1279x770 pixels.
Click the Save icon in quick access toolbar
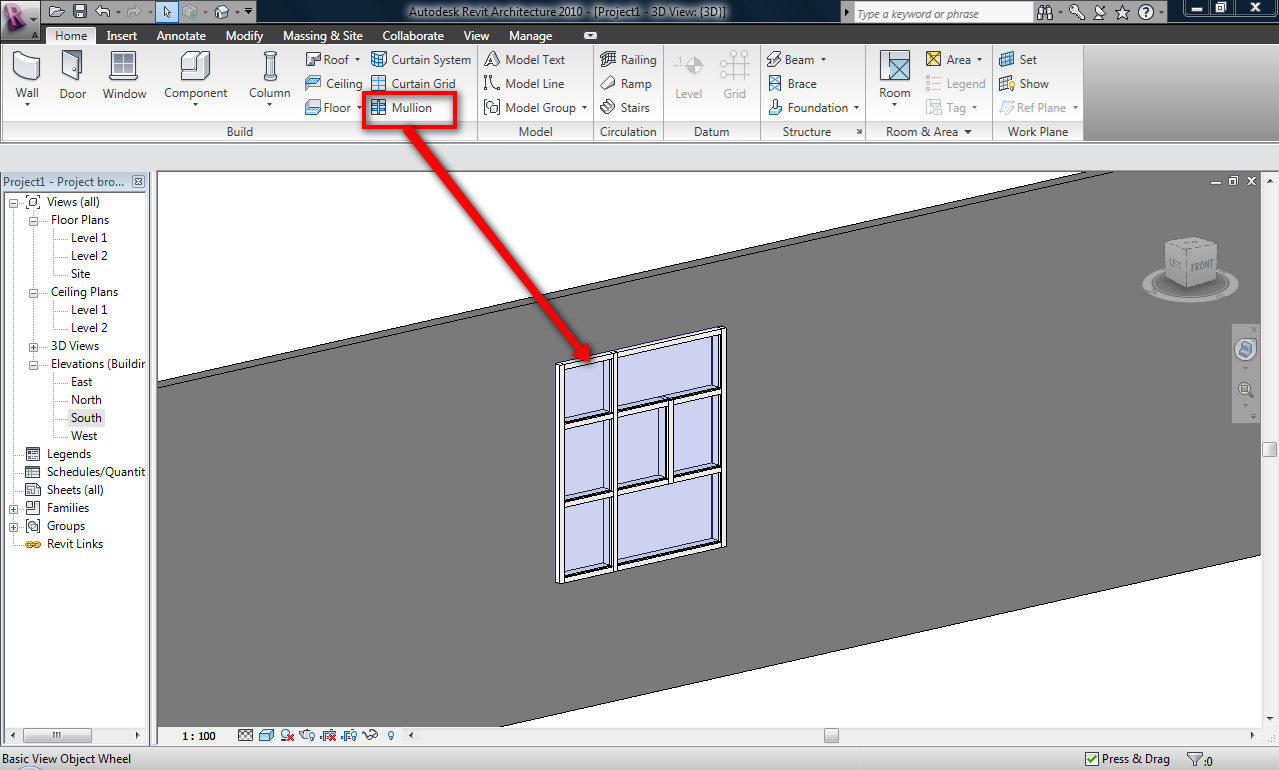click(80, 12)
